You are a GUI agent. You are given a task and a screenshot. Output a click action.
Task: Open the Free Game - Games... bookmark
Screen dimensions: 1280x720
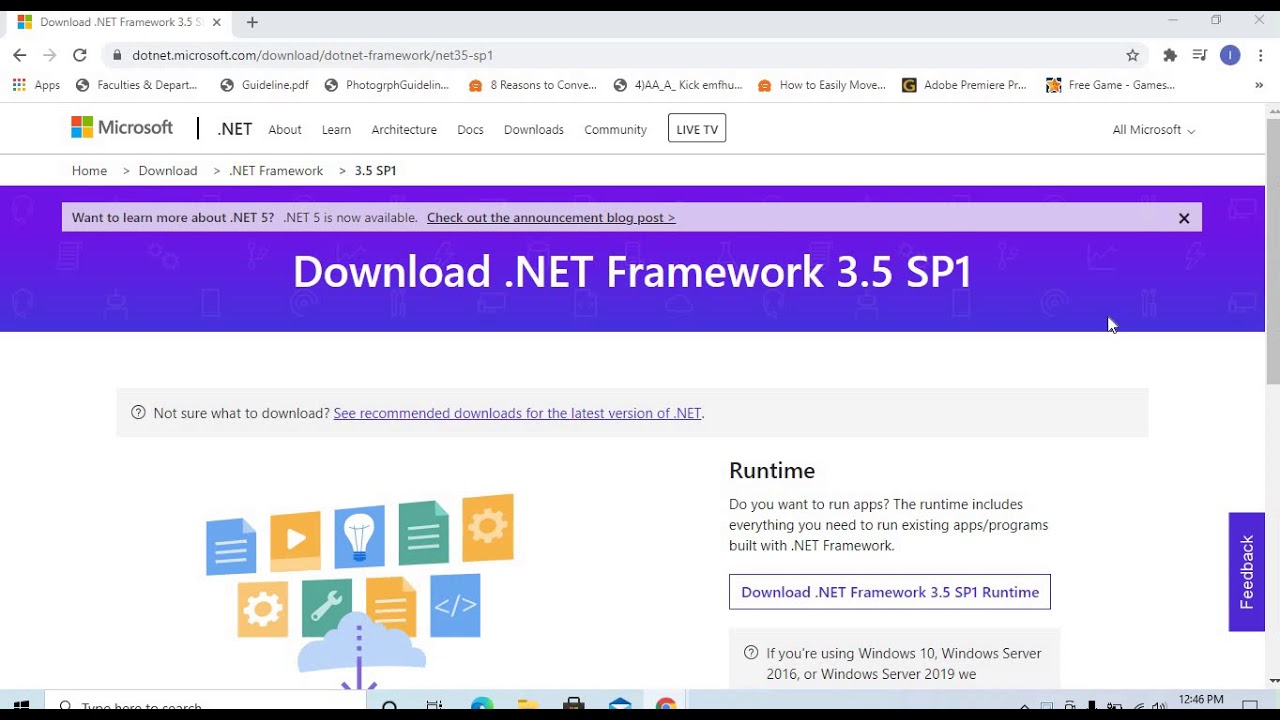tap(1110, 85)
